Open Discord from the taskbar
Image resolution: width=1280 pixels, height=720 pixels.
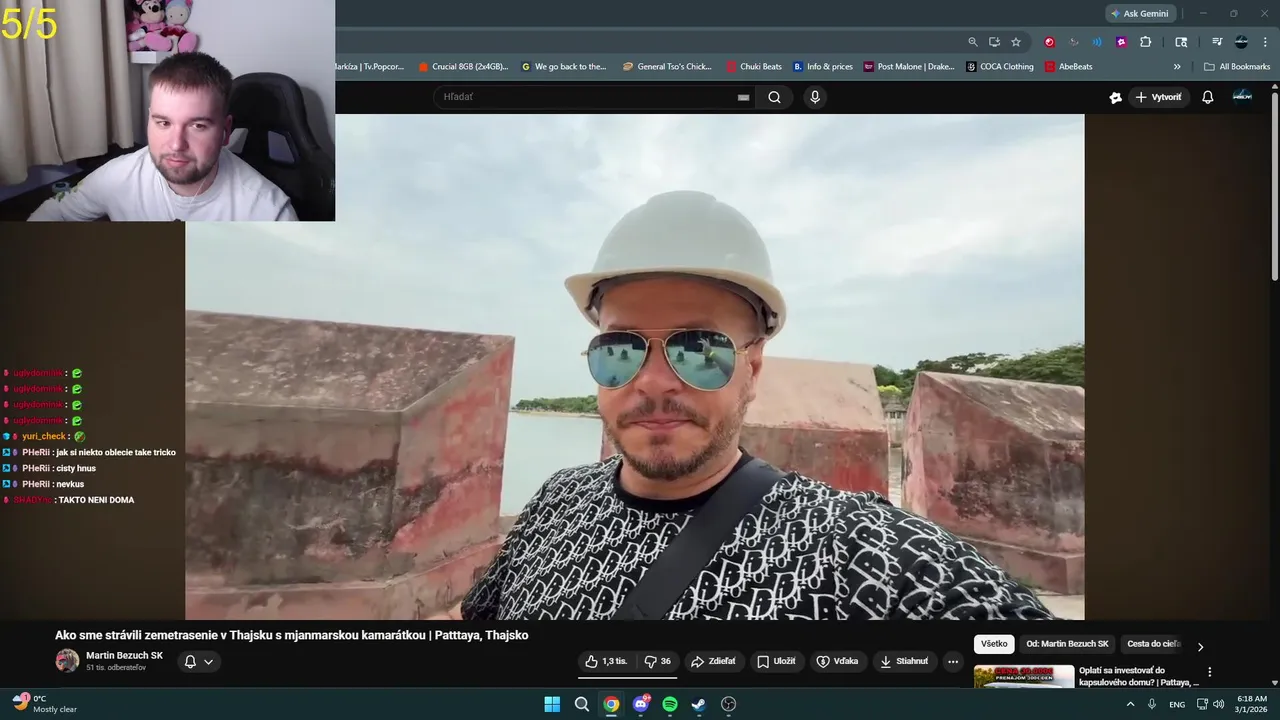(x=641, y=704)
